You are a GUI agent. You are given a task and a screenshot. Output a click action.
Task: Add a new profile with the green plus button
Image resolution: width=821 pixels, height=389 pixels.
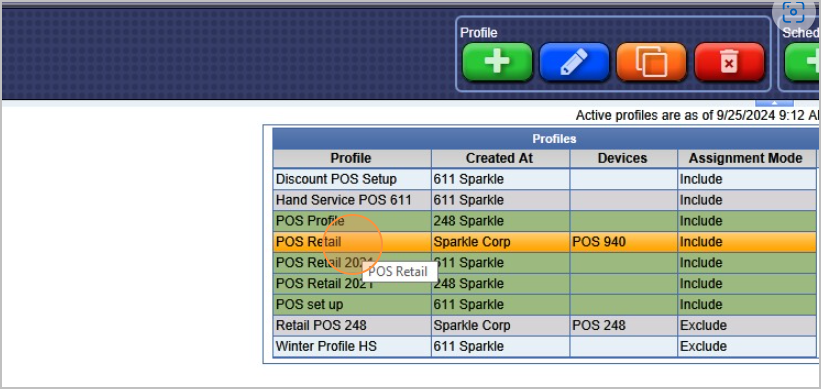coord(497,62)
